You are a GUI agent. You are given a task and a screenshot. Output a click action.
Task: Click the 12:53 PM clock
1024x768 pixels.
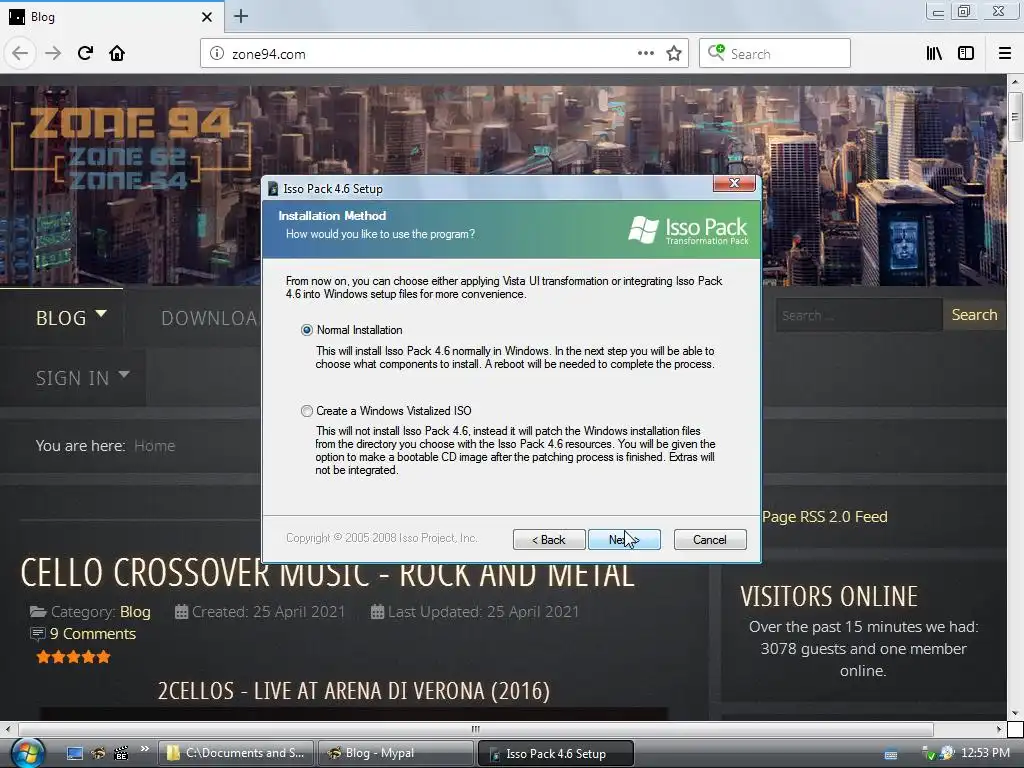click(985, 753)
